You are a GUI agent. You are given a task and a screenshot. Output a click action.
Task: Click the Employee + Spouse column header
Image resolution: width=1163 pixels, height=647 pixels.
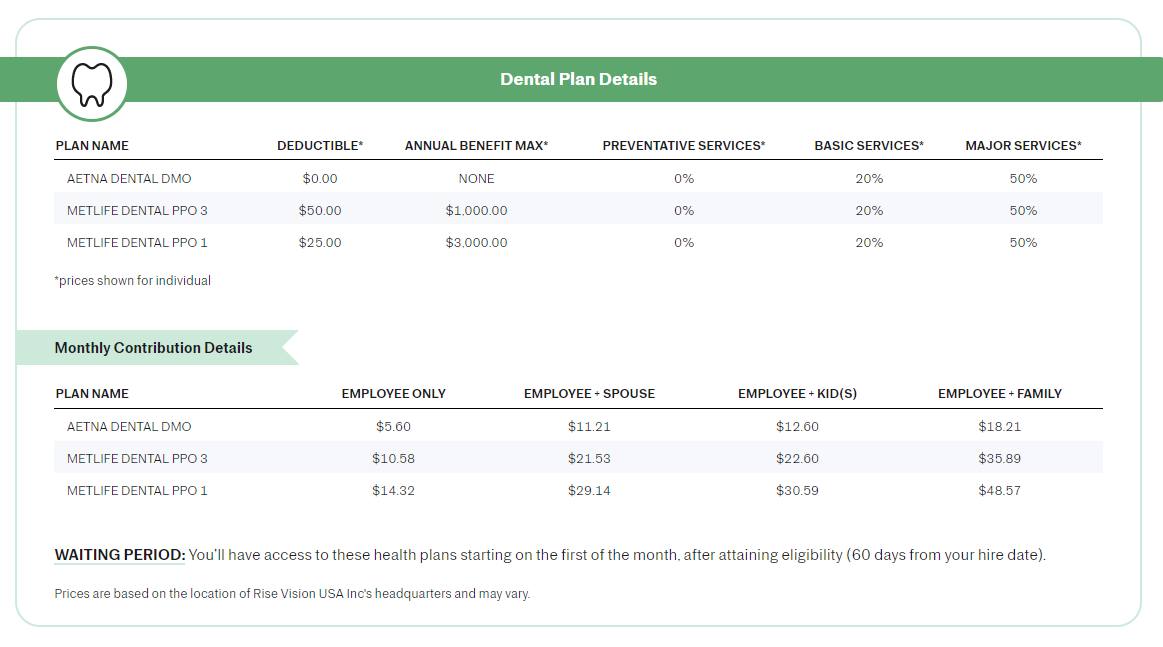589,394
